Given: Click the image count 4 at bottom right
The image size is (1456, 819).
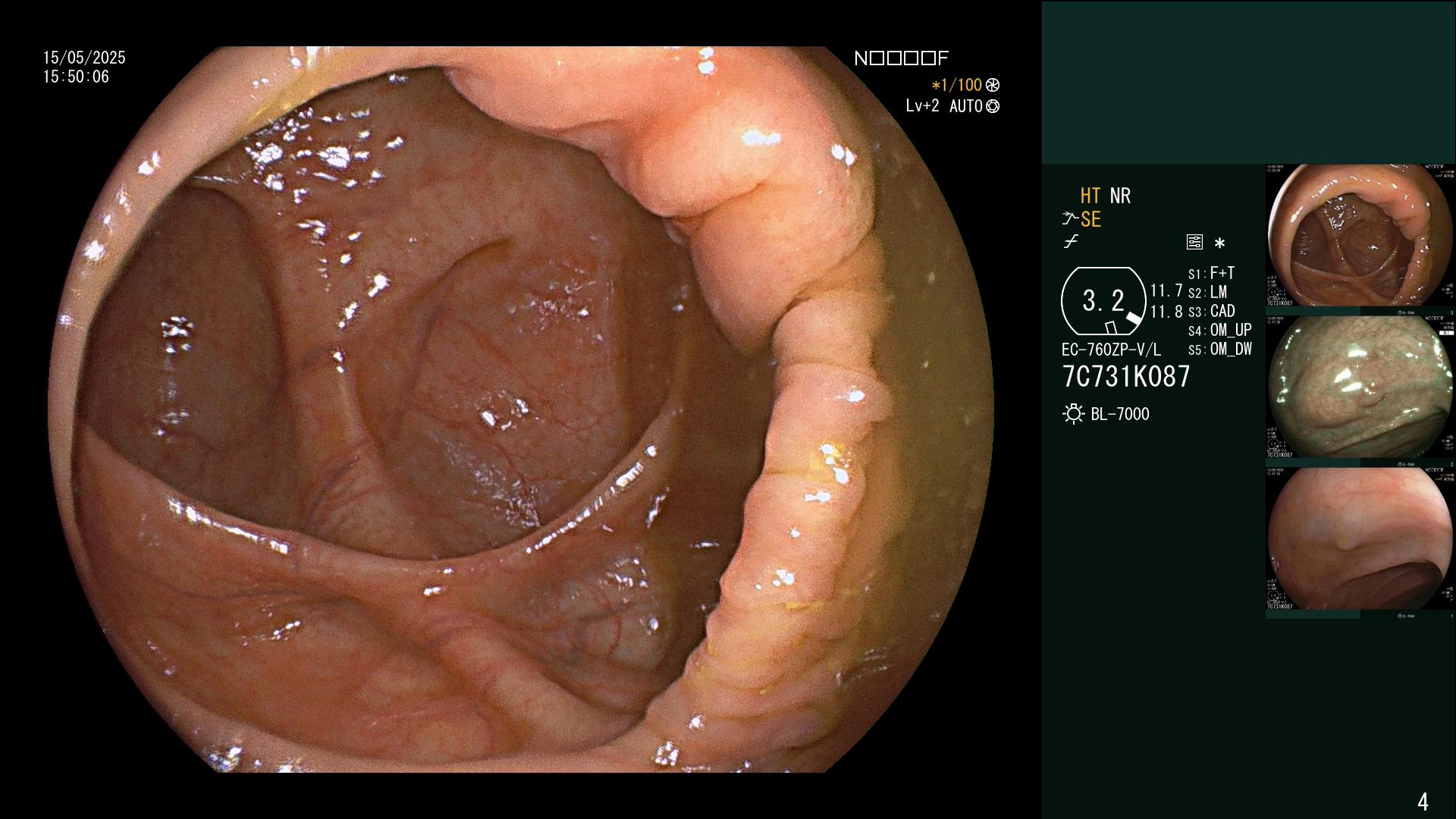Looking at the screenshot, I should pyautogui.click(x=1423, y=802).
